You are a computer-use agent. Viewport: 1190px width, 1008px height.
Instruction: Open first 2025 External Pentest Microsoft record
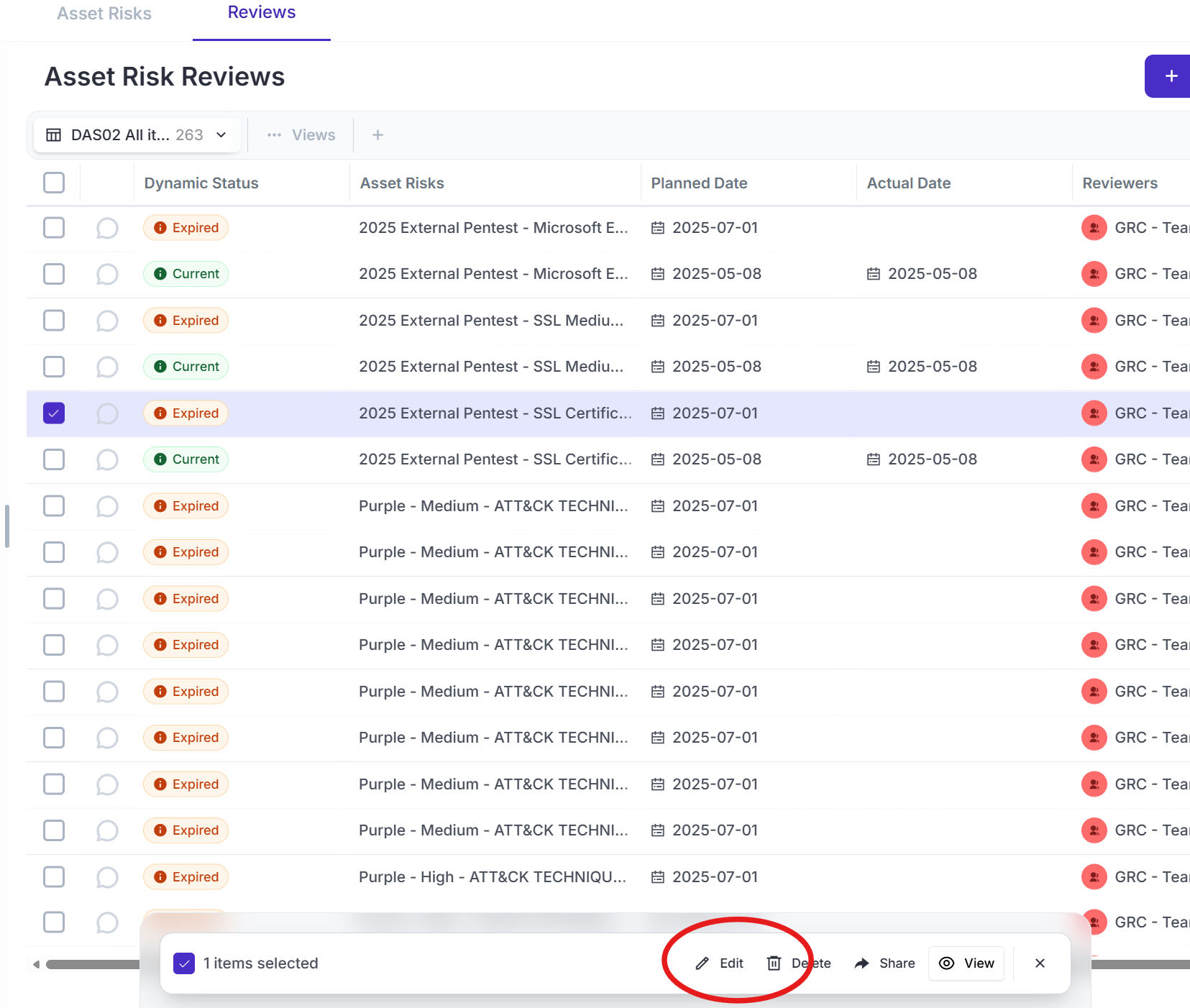pyautogui.click(x=493, y=228)
